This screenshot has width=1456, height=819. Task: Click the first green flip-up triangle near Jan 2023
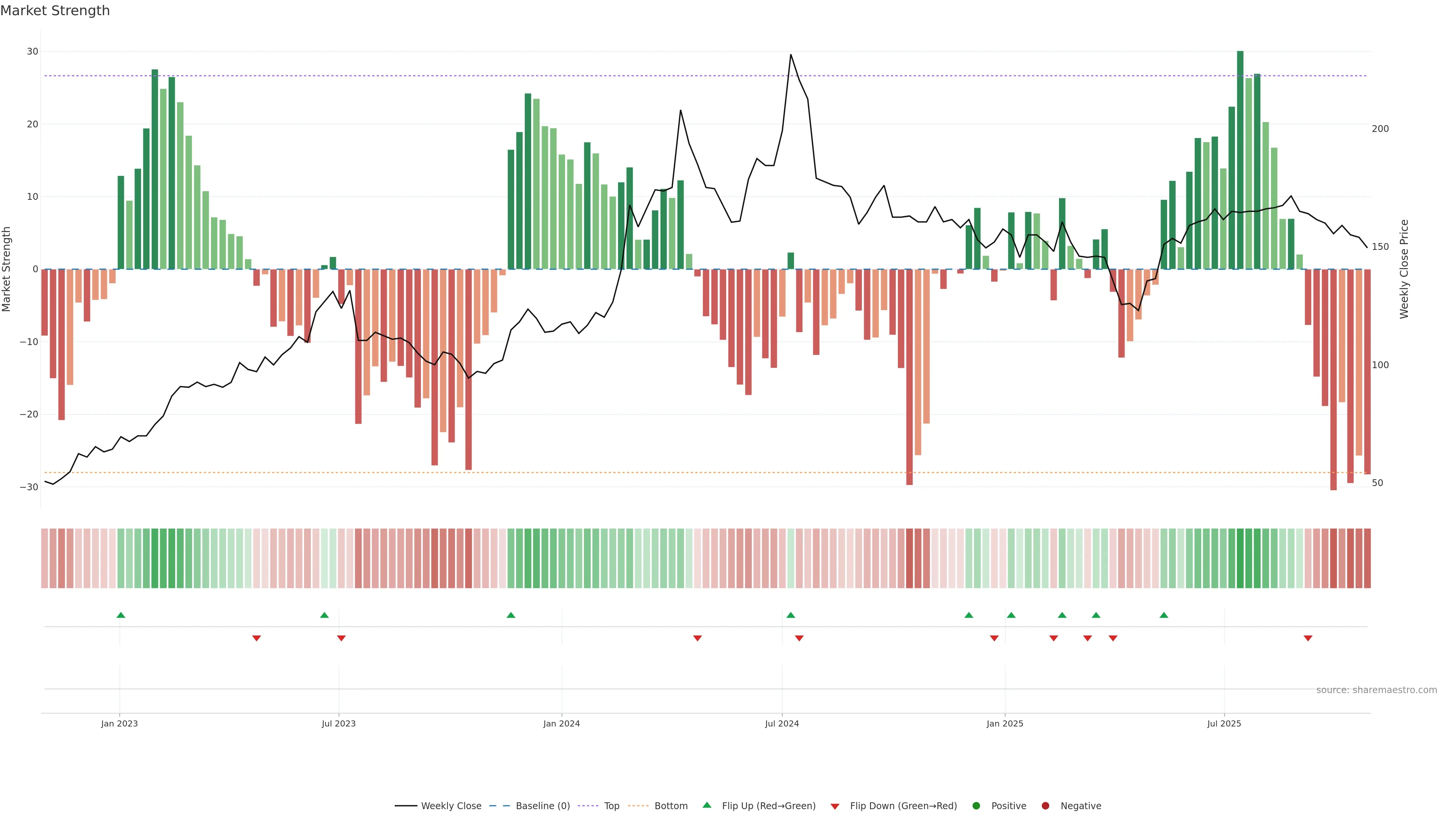click(x=121, y=615)
